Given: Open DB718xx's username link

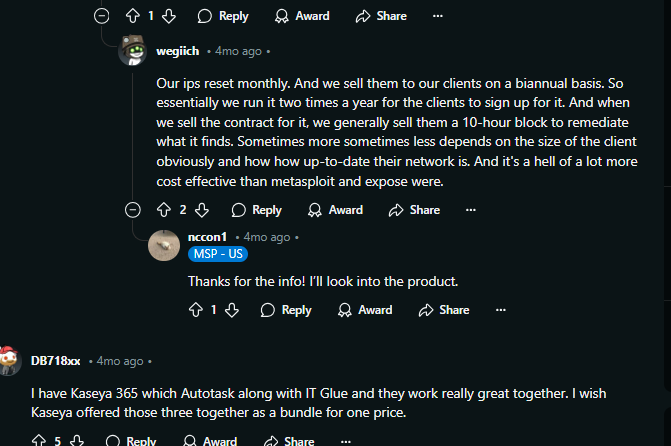Looking at the screenshot, I should [55, 361].
